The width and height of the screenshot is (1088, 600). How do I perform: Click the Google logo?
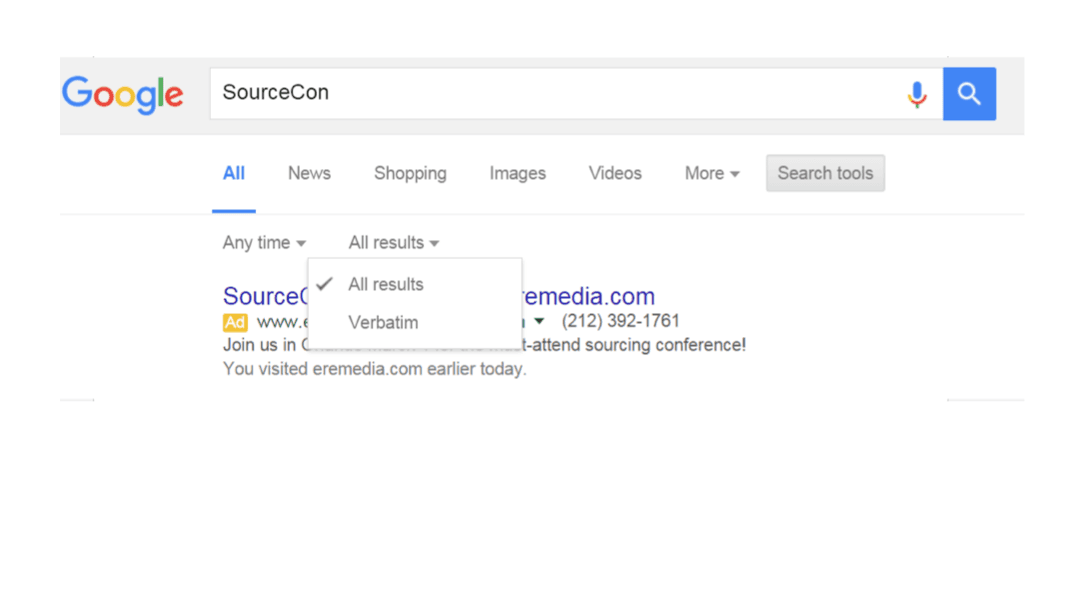click(122, 95)
